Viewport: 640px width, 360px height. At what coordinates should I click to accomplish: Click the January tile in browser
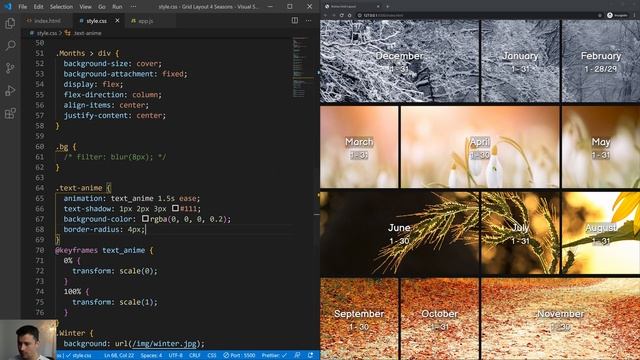click(x=520, y=61)
